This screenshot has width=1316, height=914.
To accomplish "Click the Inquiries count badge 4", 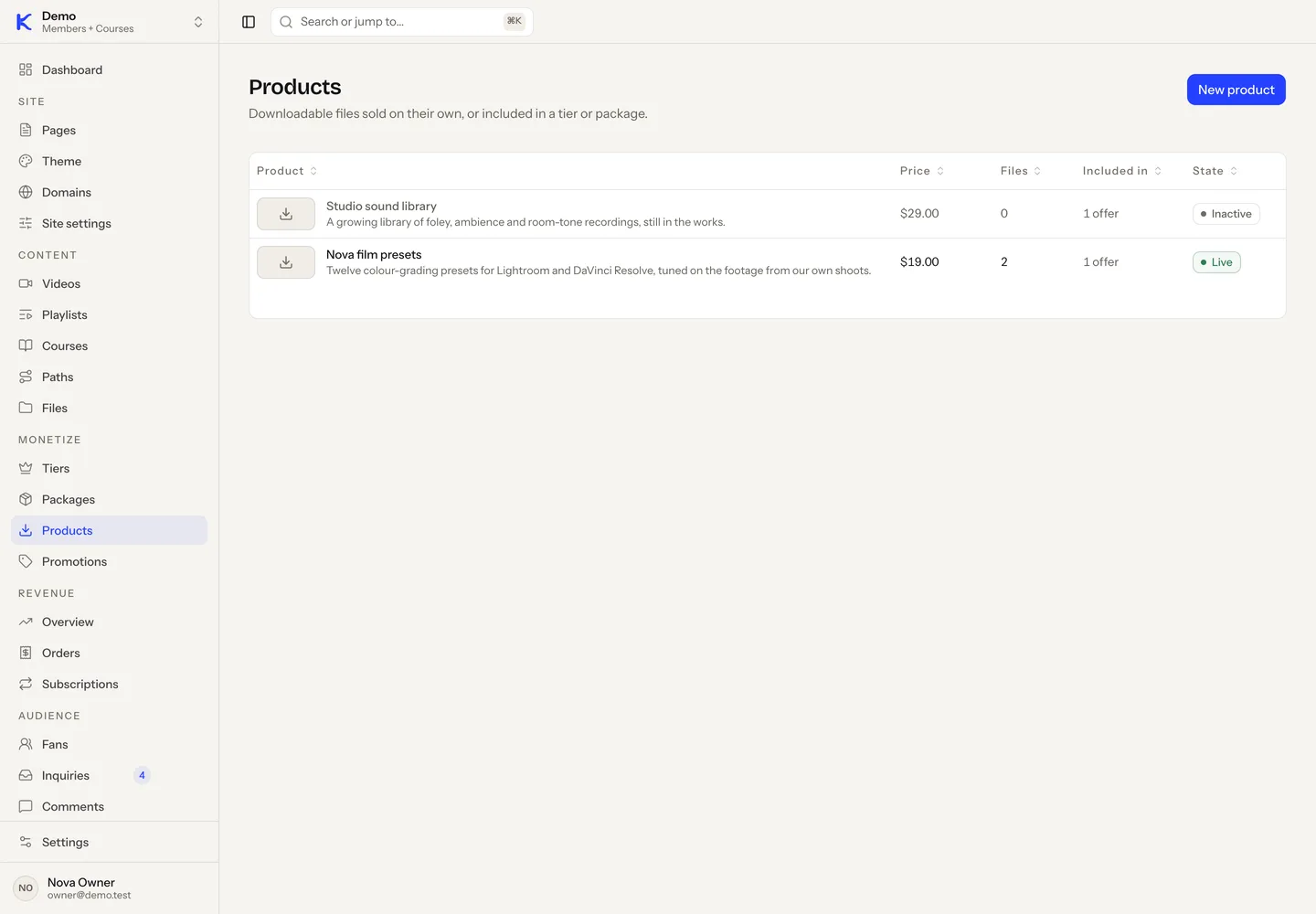I will coord(142,775).
